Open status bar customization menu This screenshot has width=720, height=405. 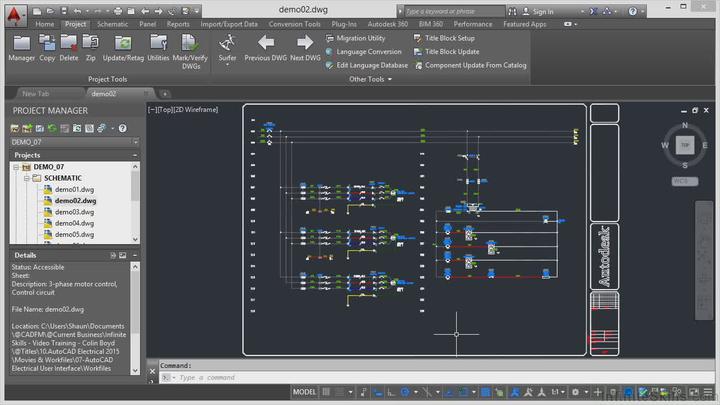click(x=708, y=392)
